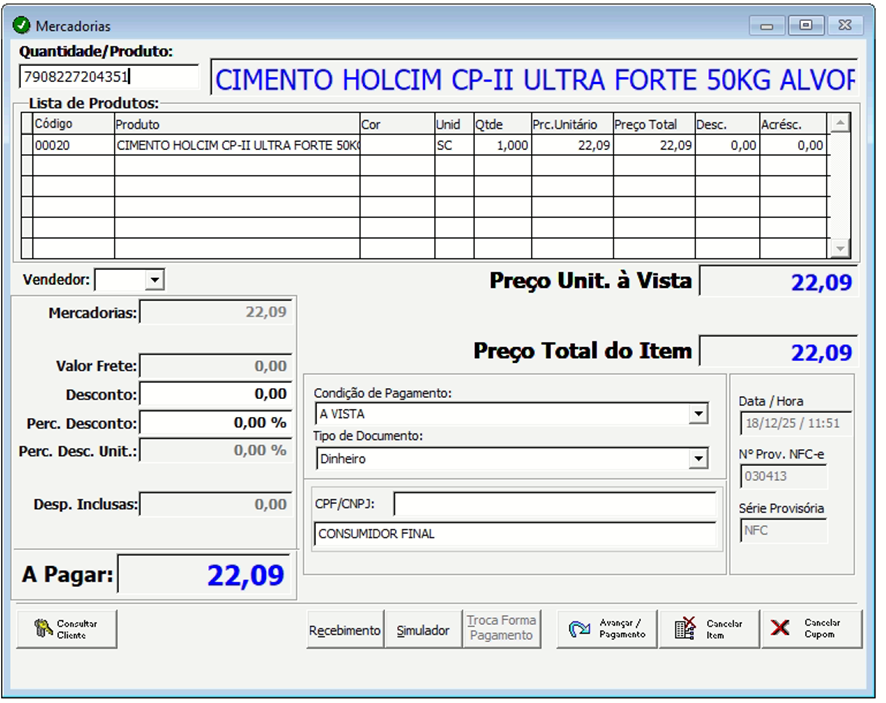This screenshot has width=886, height=703.
Task: Click the Produto column header
Action: (236, 125)
